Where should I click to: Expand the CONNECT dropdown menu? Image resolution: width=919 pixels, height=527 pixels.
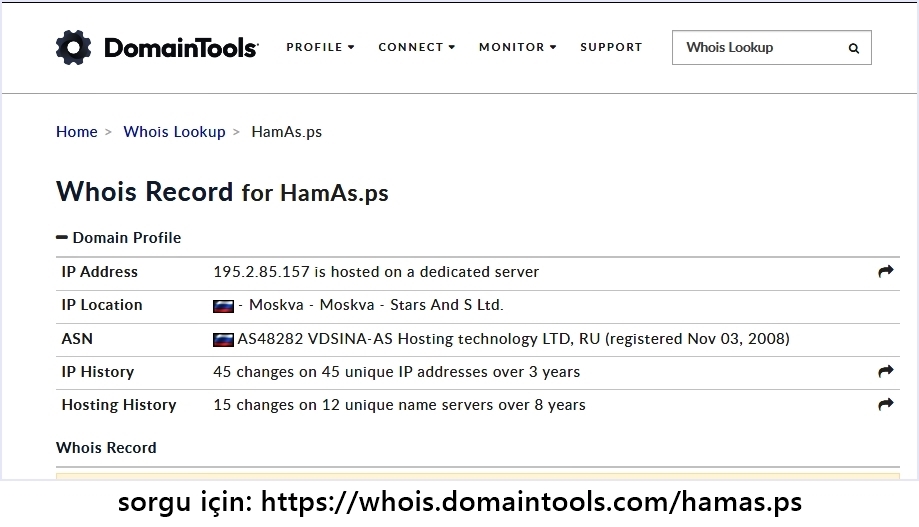point(416,47)
